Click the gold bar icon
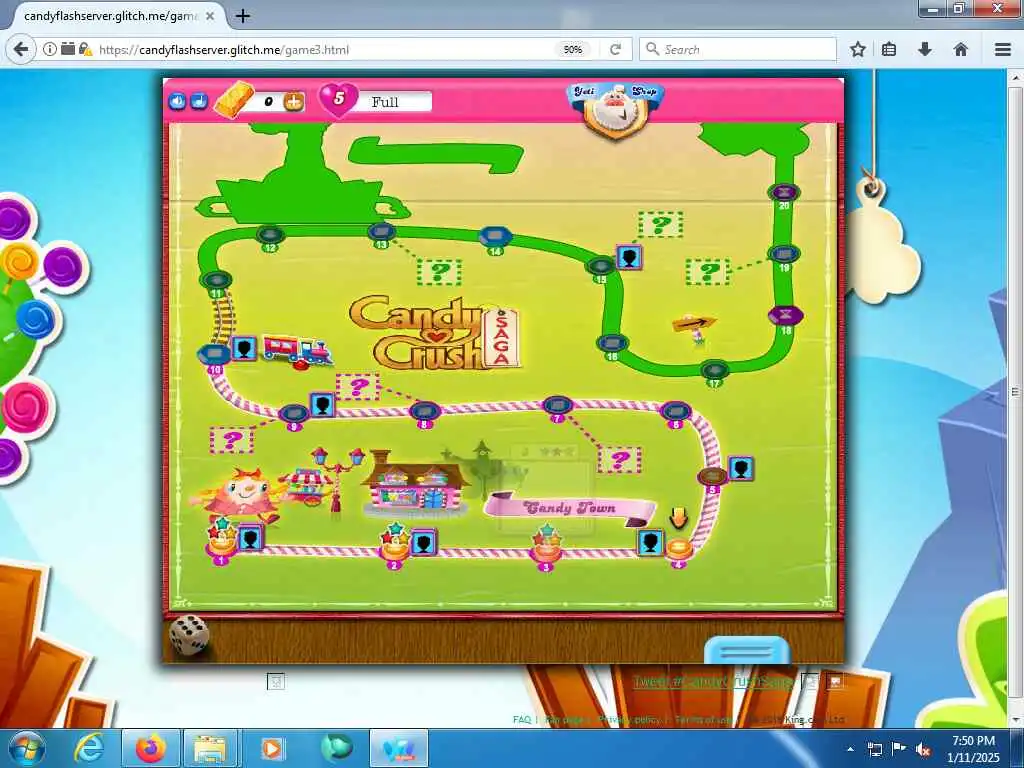 (x=234, y=100)
